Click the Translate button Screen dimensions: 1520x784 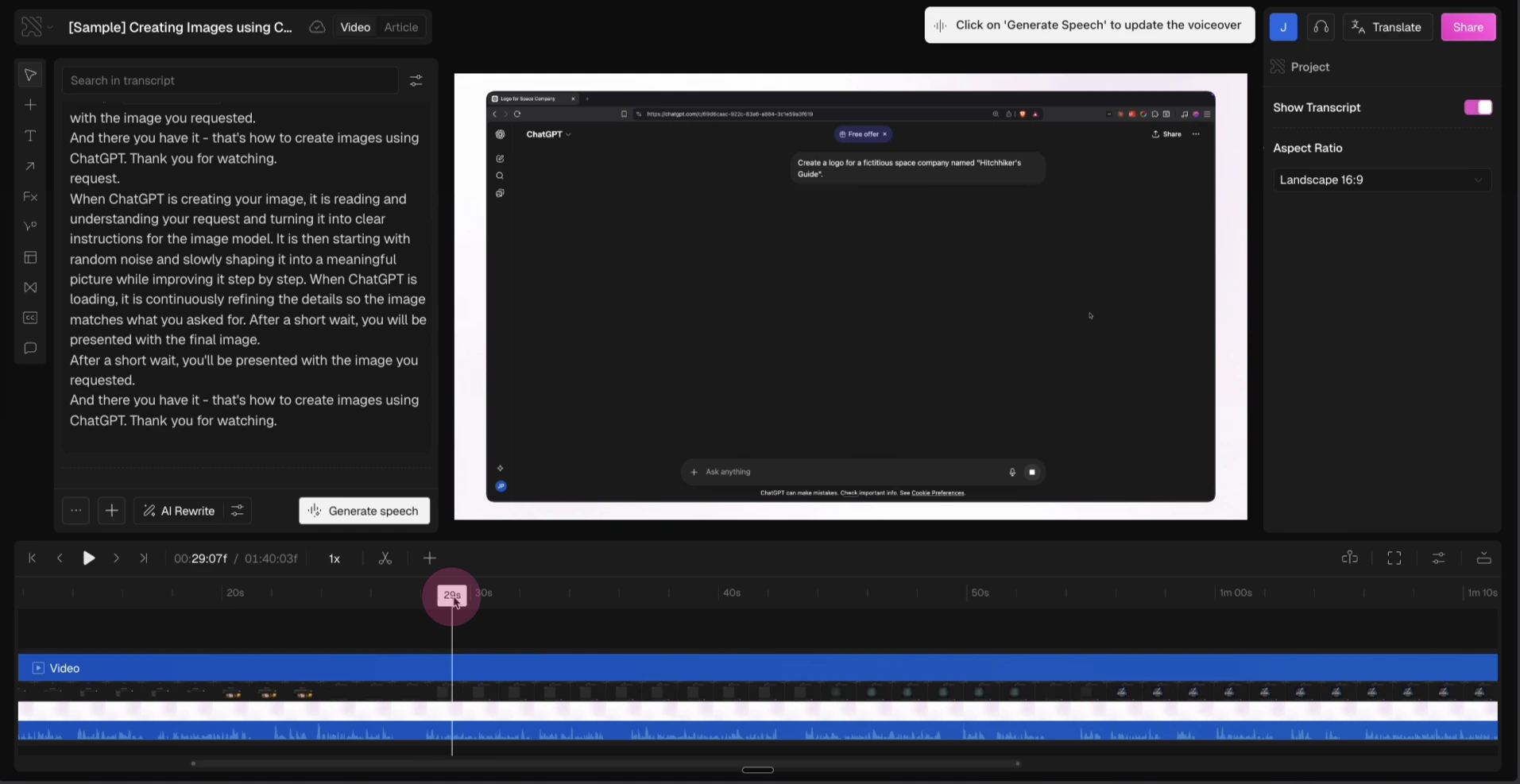click(x=1387, y=27)
